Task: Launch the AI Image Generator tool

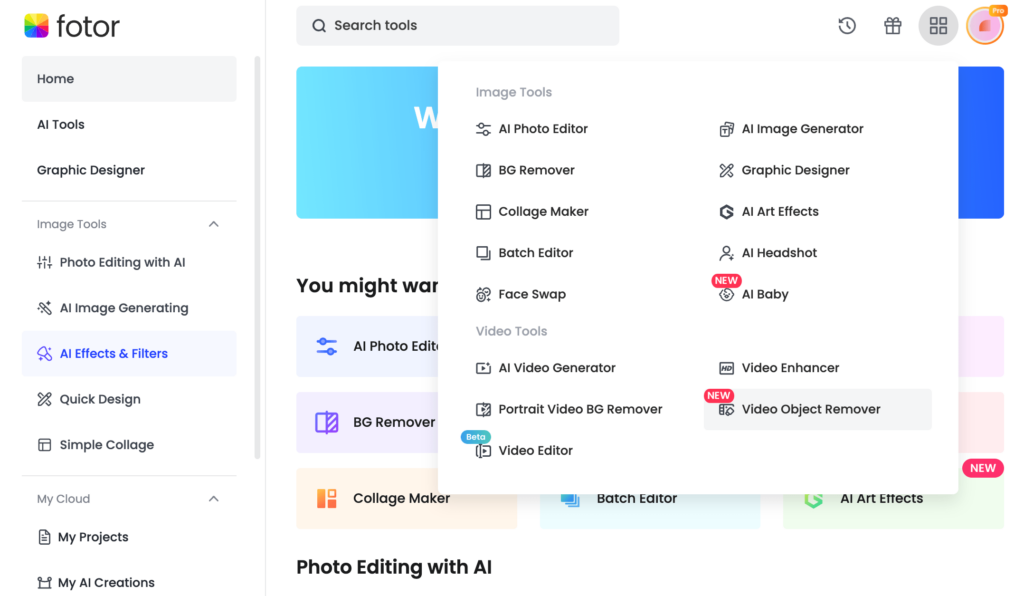Action: coord(802,129)
